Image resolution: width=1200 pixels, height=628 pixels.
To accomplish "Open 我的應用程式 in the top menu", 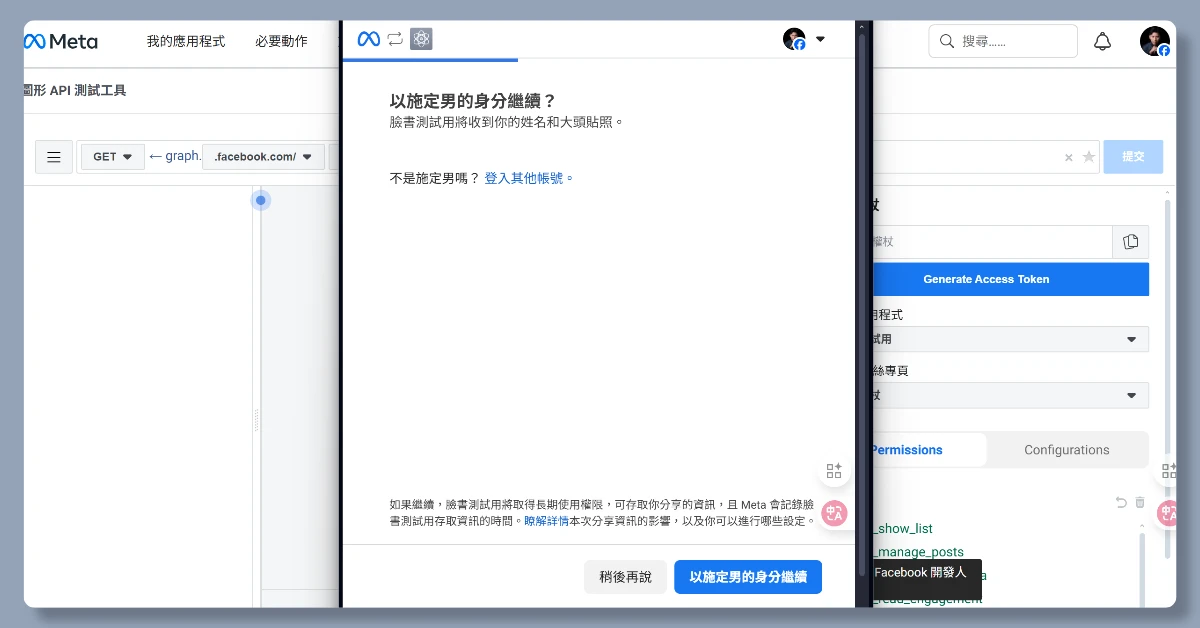I will [x=186, y=41].
